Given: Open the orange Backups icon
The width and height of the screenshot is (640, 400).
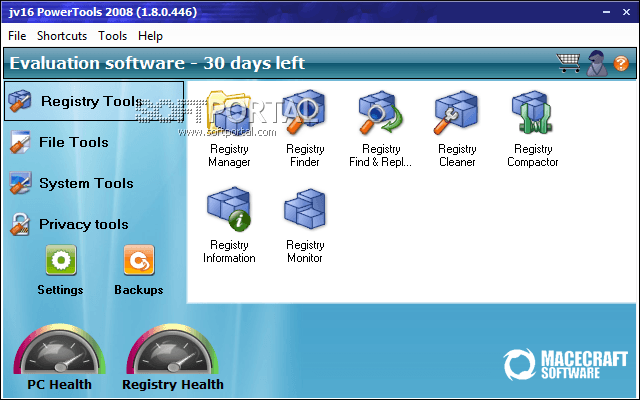Looking at the screenshot, I should [139, 260].
